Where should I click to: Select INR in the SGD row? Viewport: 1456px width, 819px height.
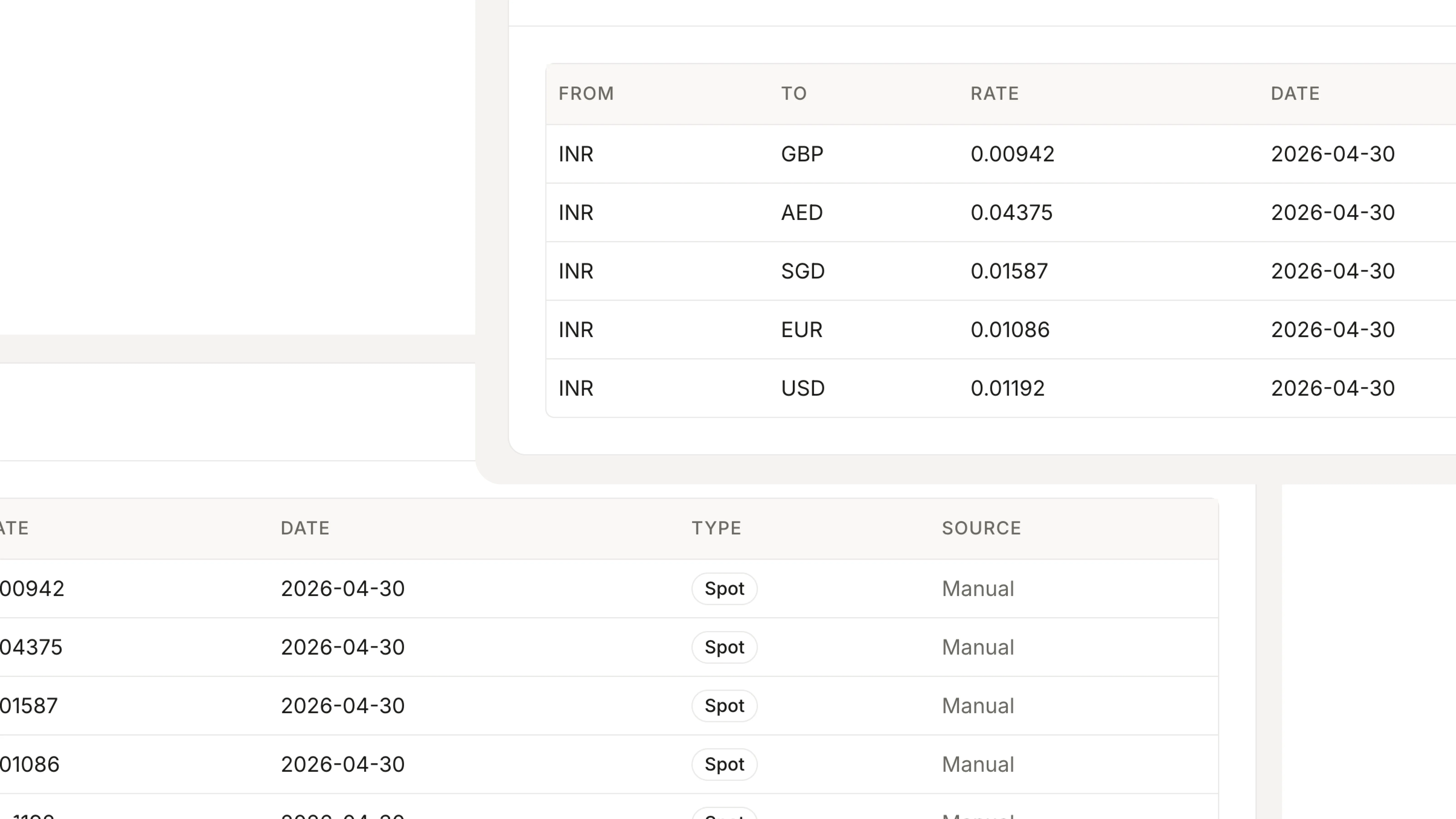pos(576,271)
